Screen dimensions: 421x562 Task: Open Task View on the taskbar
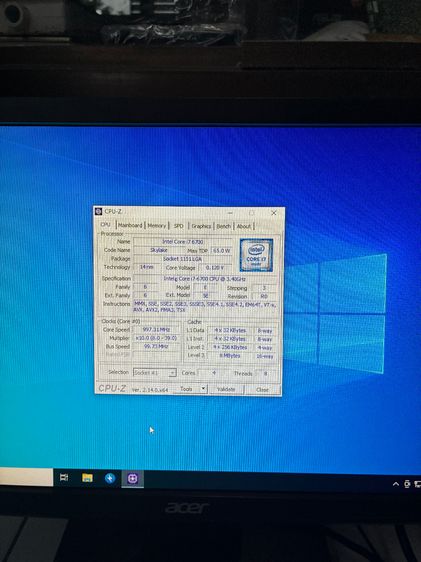pos(64,477)
